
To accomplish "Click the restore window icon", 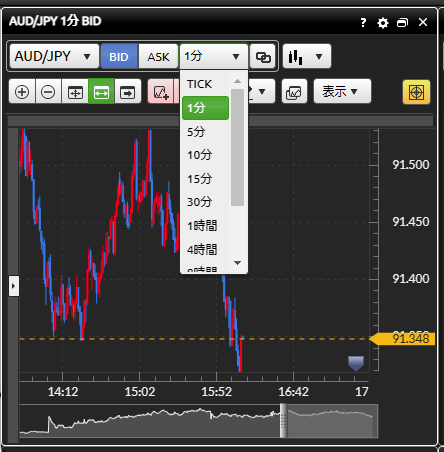I will (x=402, y=23).
